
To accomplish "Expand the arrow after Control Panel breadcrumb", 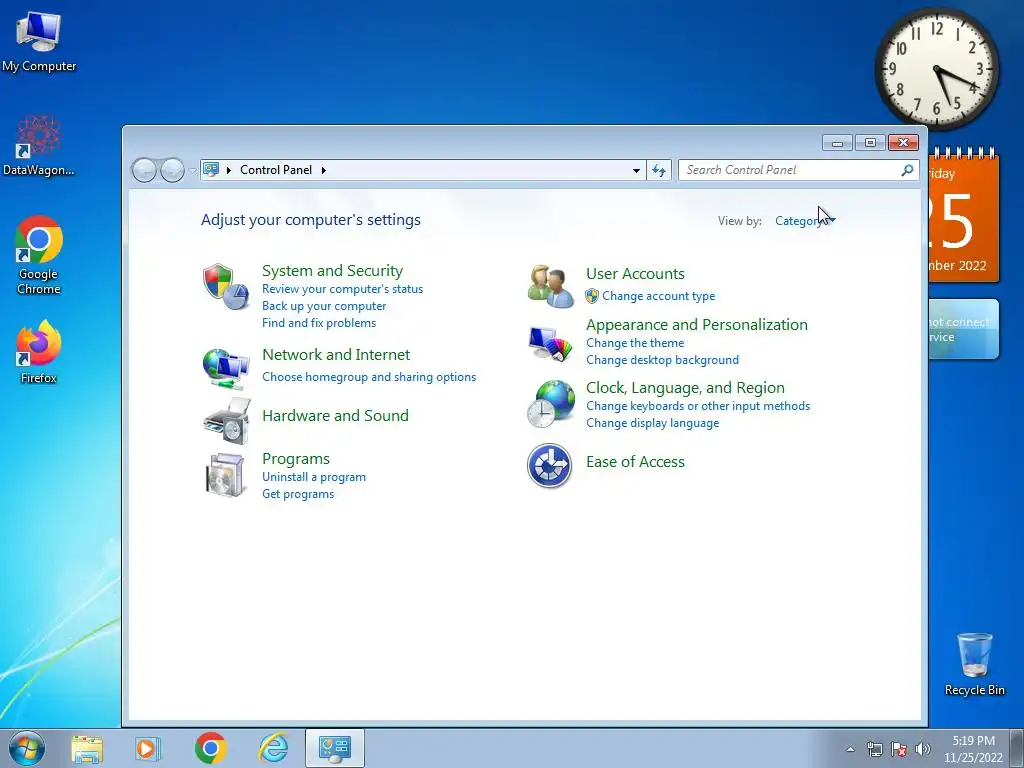I will pyautogui.click(x=323, y=170).
